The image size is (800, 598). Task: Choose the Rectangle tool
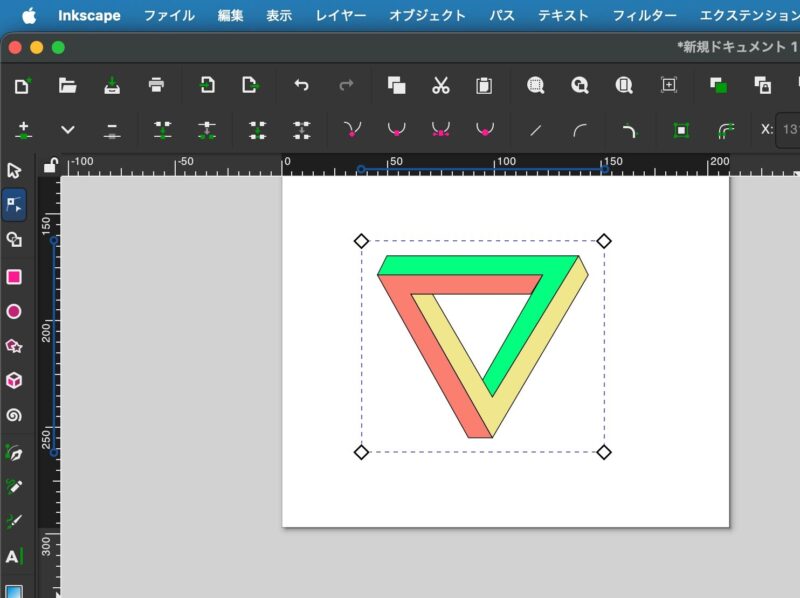tap(14, 277)
